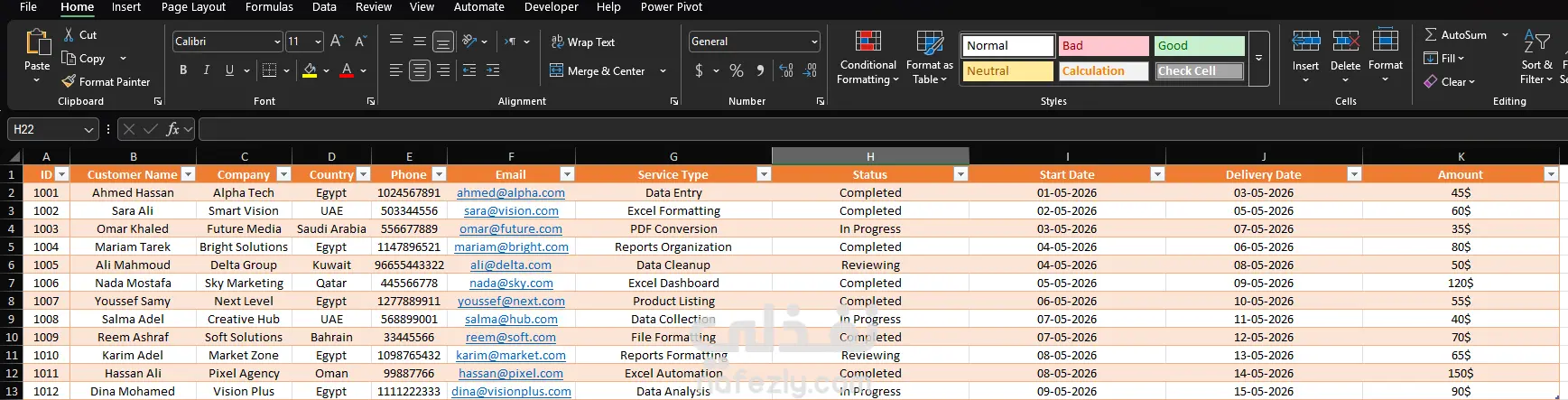Increase decimal places

[x=786, y=70]
